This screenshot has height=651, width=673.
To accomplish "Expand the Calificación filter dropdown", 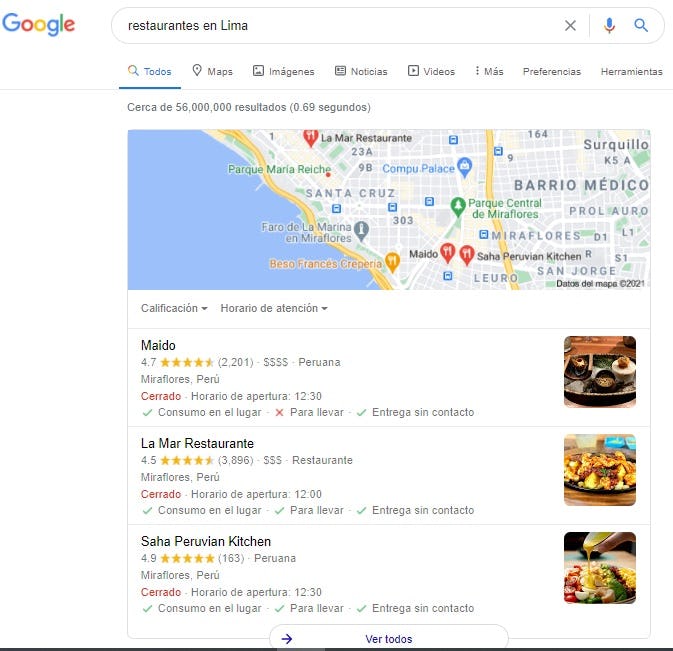I will [x=174, y=308].
